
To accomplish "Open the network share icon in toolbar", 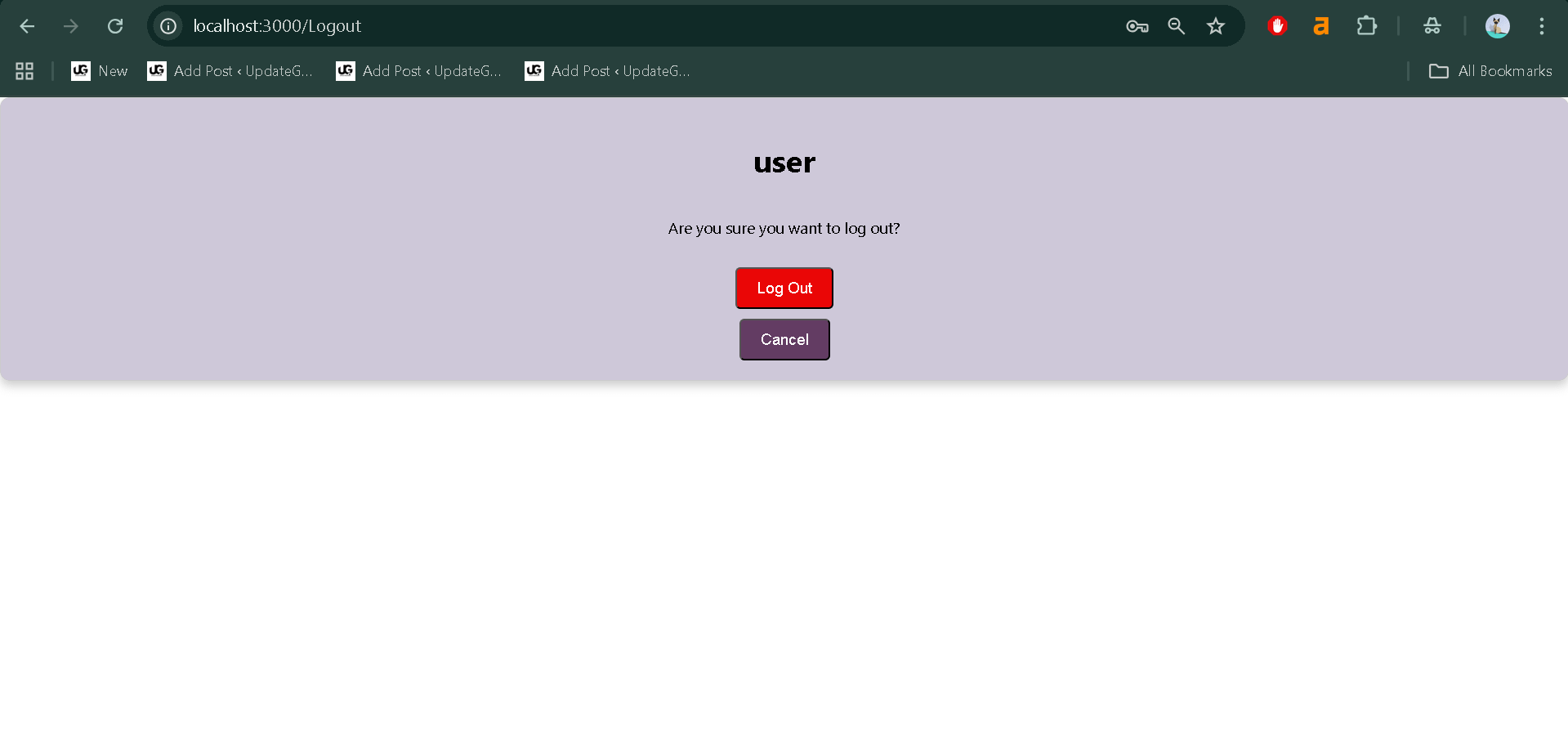I will coord(1432,26).
